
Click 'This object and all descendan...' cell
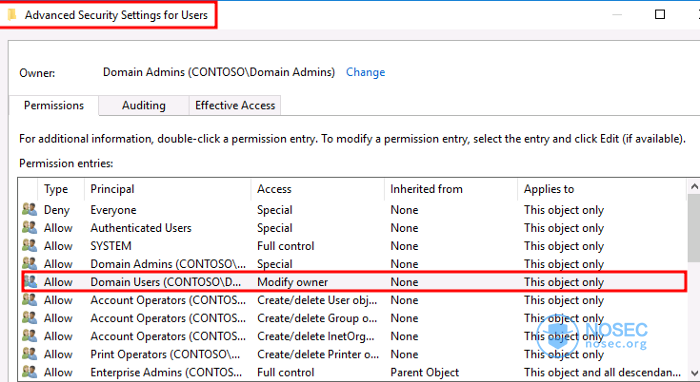(602, 372)
